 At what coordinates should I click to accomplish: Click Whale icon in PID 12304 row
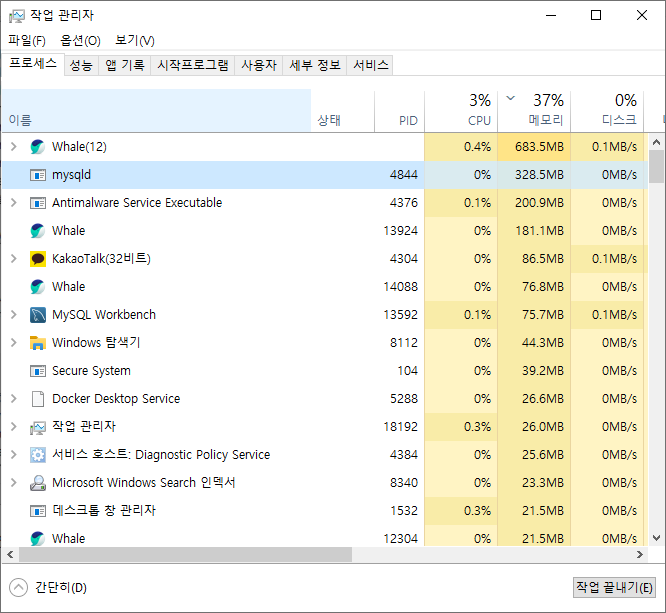point(37,538)
